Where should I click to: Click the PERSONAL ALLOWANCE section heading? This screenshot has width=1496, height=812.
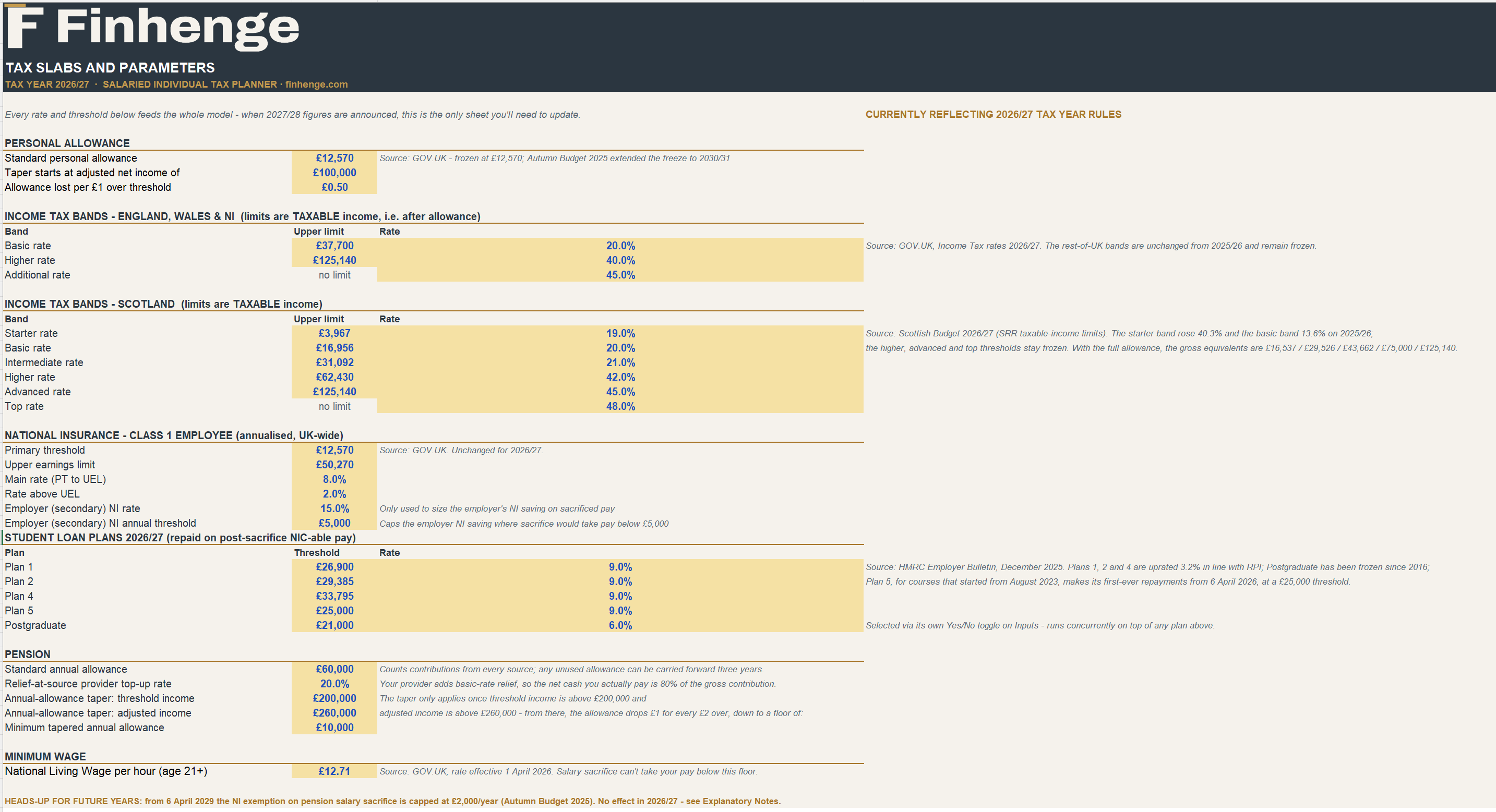[67, 143]
